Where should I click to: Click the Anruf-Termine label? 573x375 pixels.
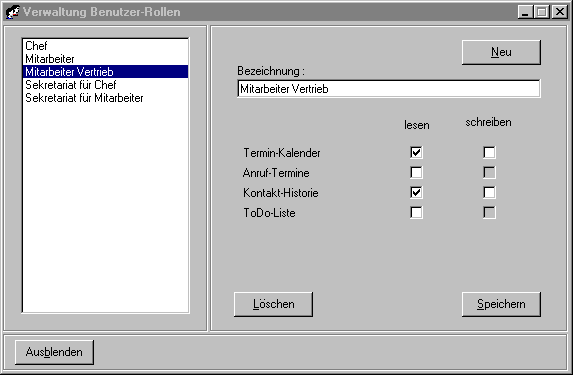click(276, 173)
